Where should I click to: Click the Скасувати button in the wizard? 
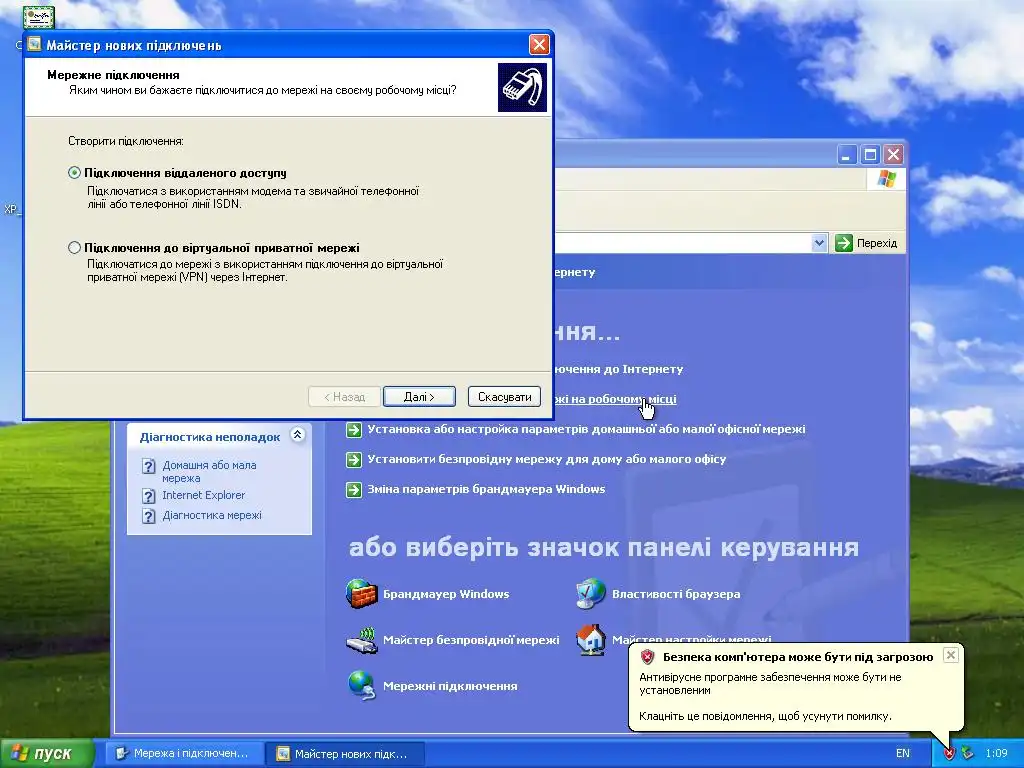tap(504, 396)
